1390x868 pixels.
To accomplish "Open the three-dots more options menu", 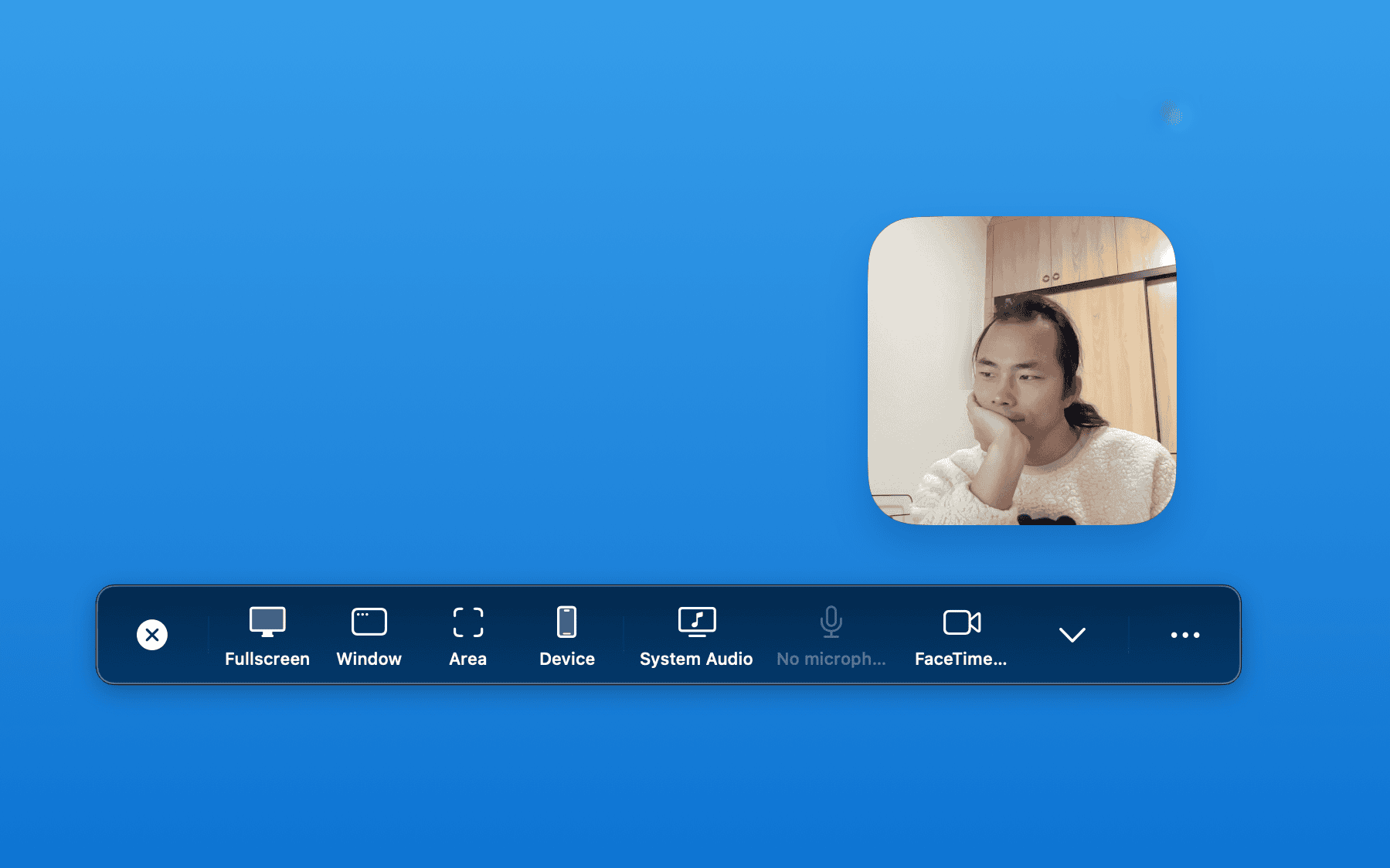I will [x=1184, y=635].
